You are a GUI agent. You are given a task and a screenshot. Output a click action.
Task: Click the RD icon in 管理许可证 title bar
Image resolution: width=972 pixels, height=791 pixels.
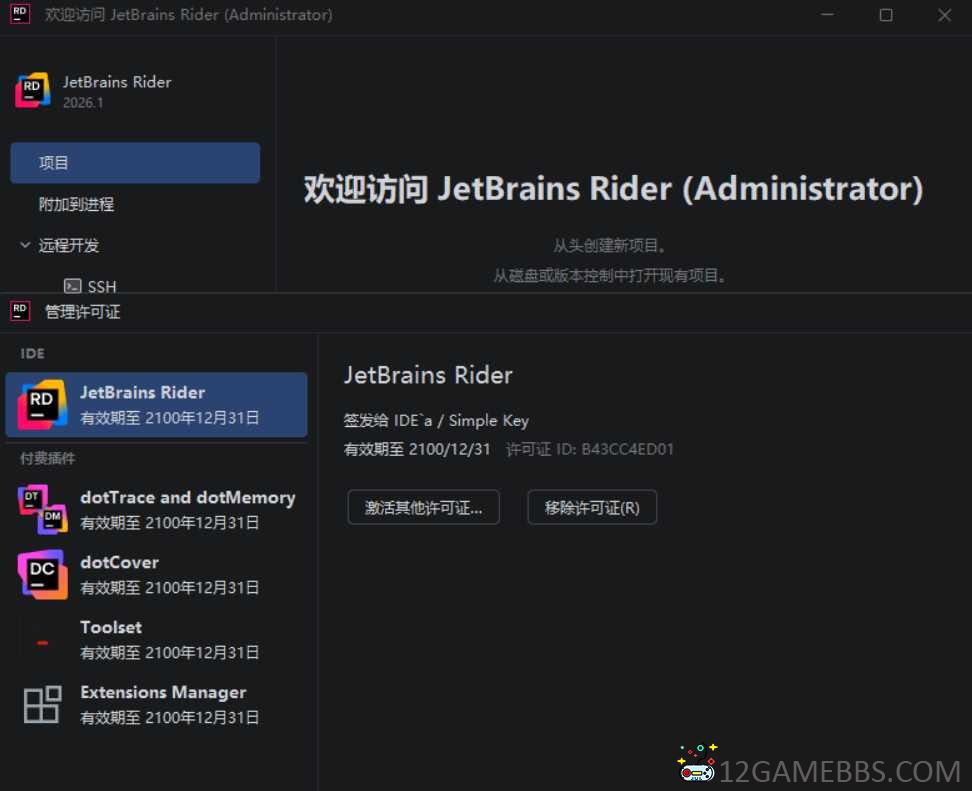tap(20, 311)
